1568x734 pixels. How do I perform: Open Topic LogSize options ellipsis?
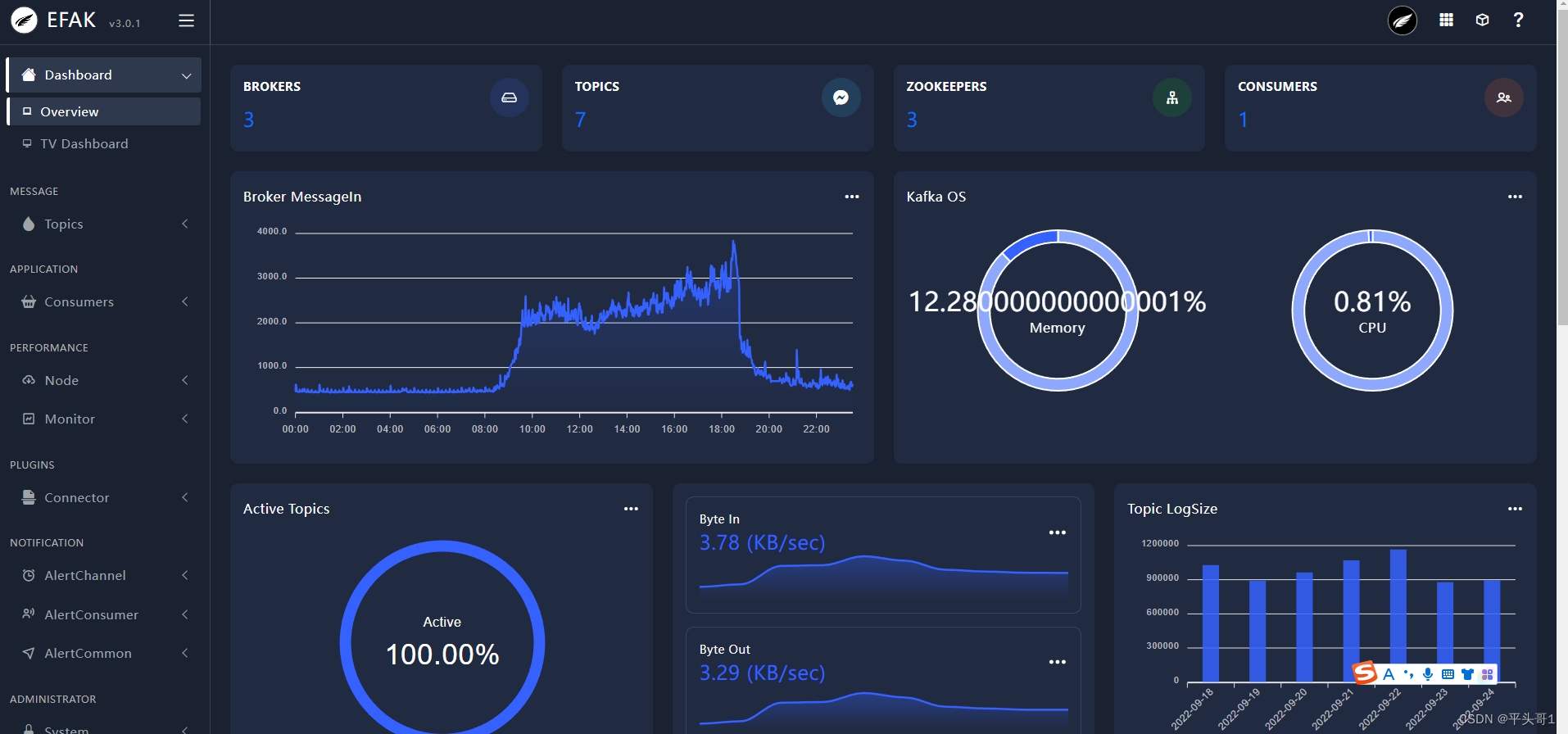pyautogui.click(x=1515, y=509)
